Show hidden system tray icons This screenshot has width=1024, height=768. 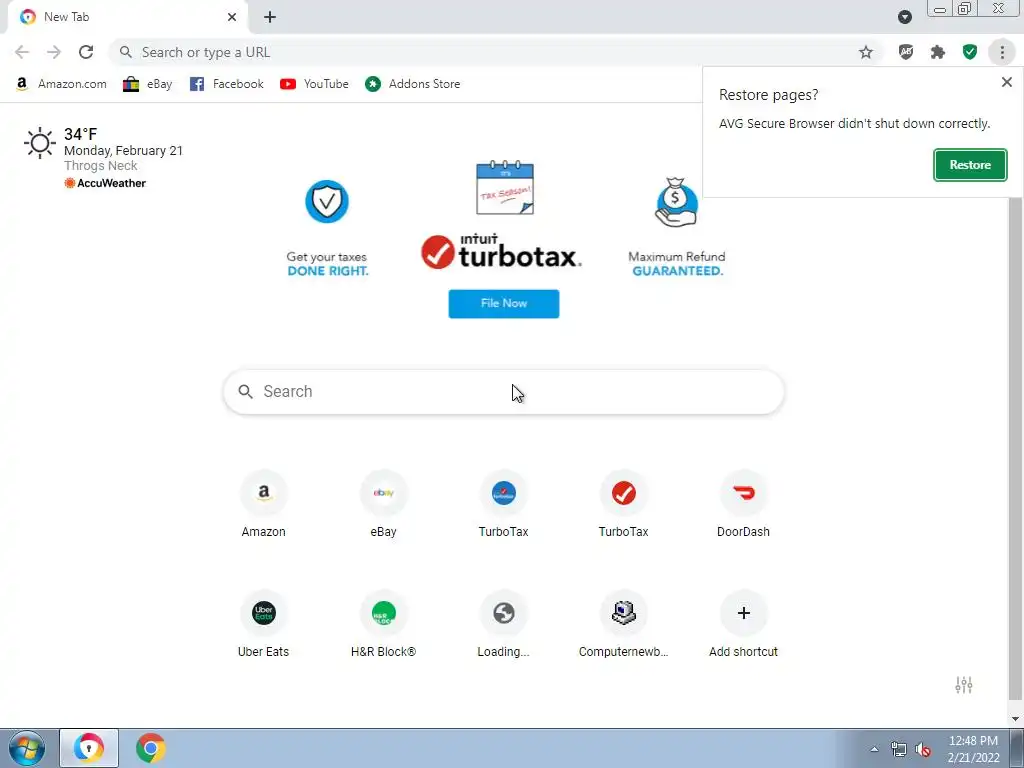tap(874, 749)
